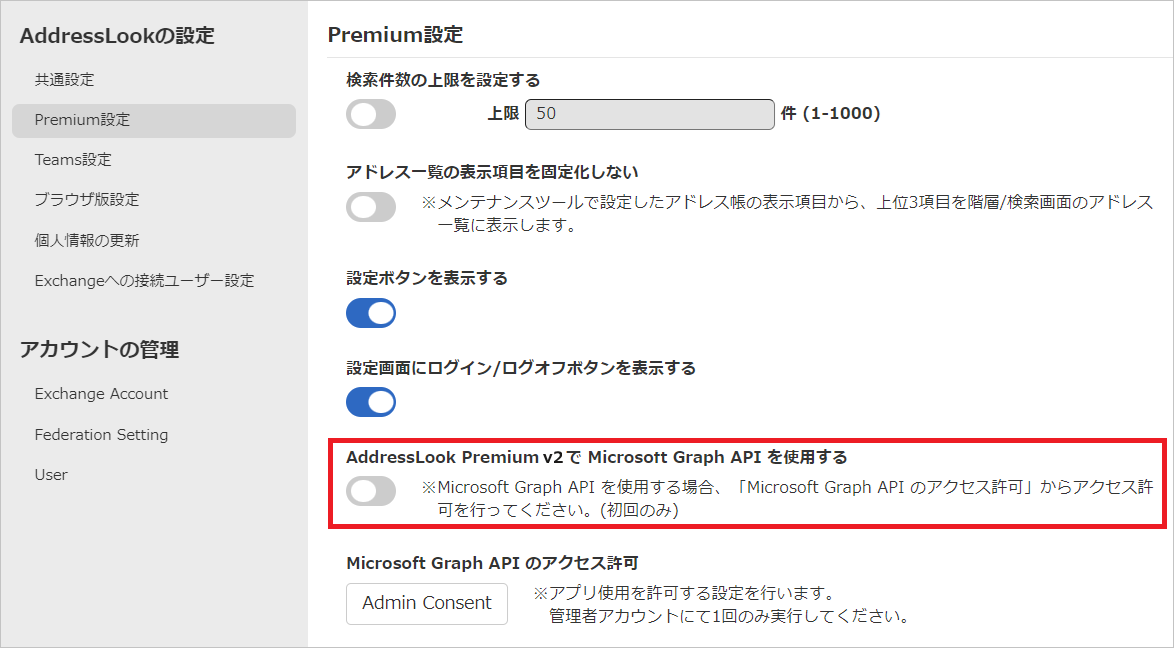This screenshot has height=648, width=1174.
Task: Click Microsoft Graph API のアクセス許可 label
Action: point(492,563)
